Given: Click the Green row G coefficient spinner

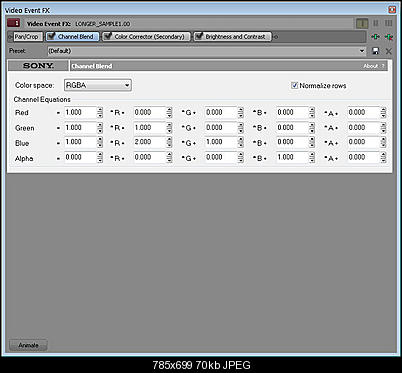Looking at the screenshot, I should tap(170, 128).
